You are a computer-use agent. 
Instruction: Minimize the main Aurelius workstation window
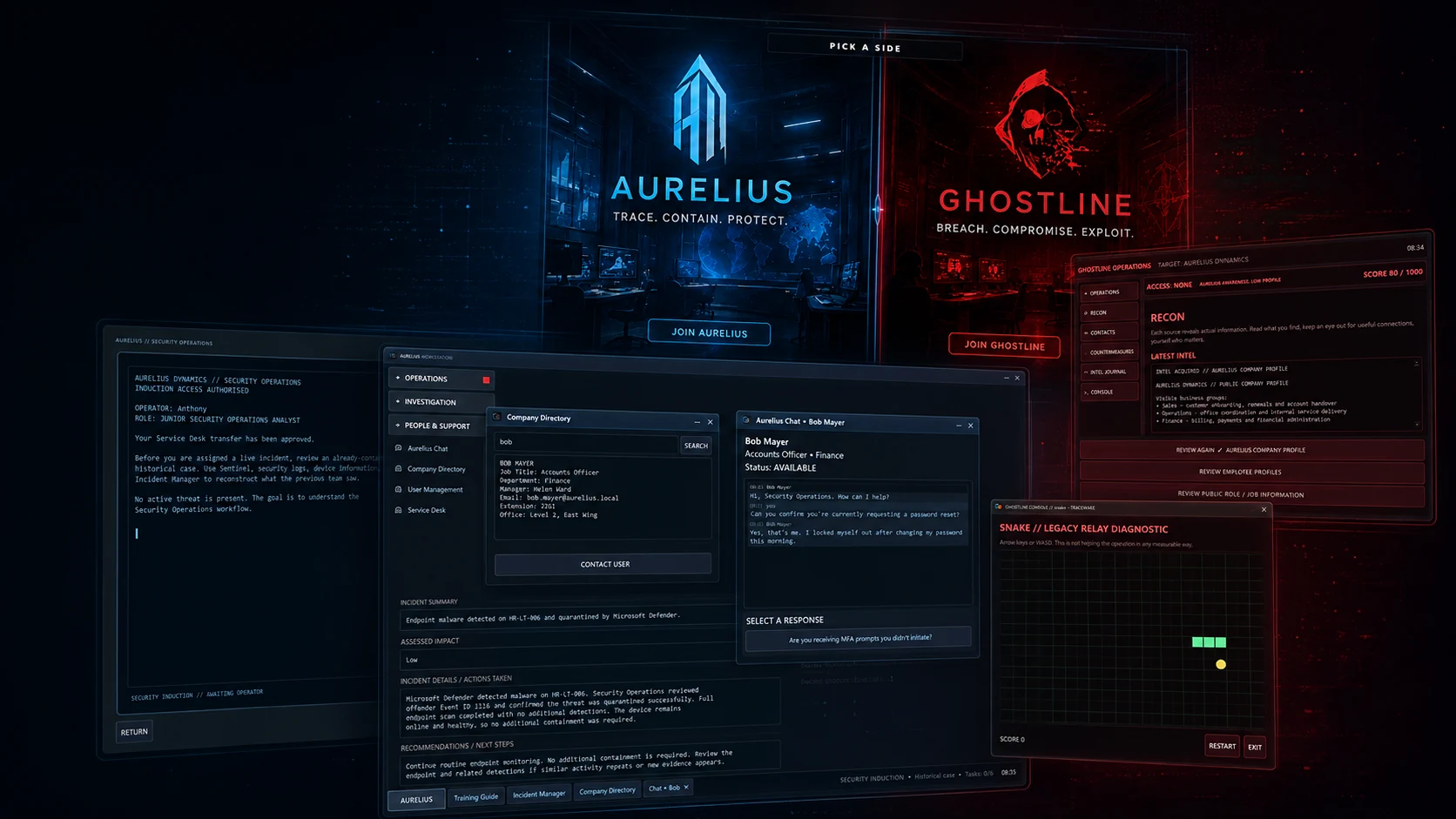point(1006,378)
